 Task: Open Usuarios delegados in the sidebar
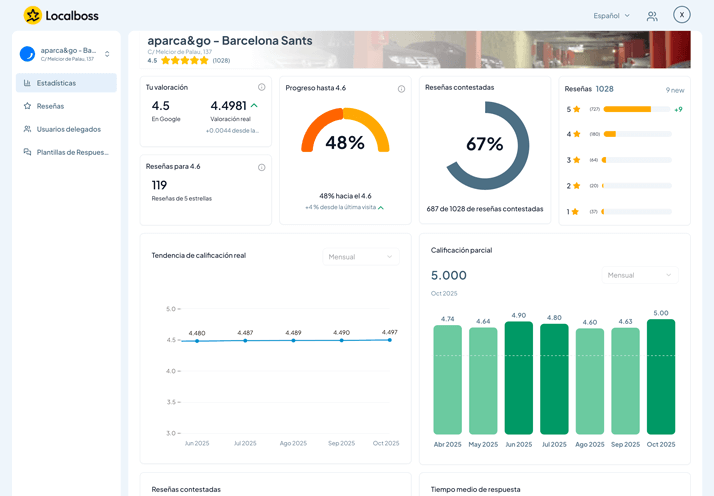68,129
